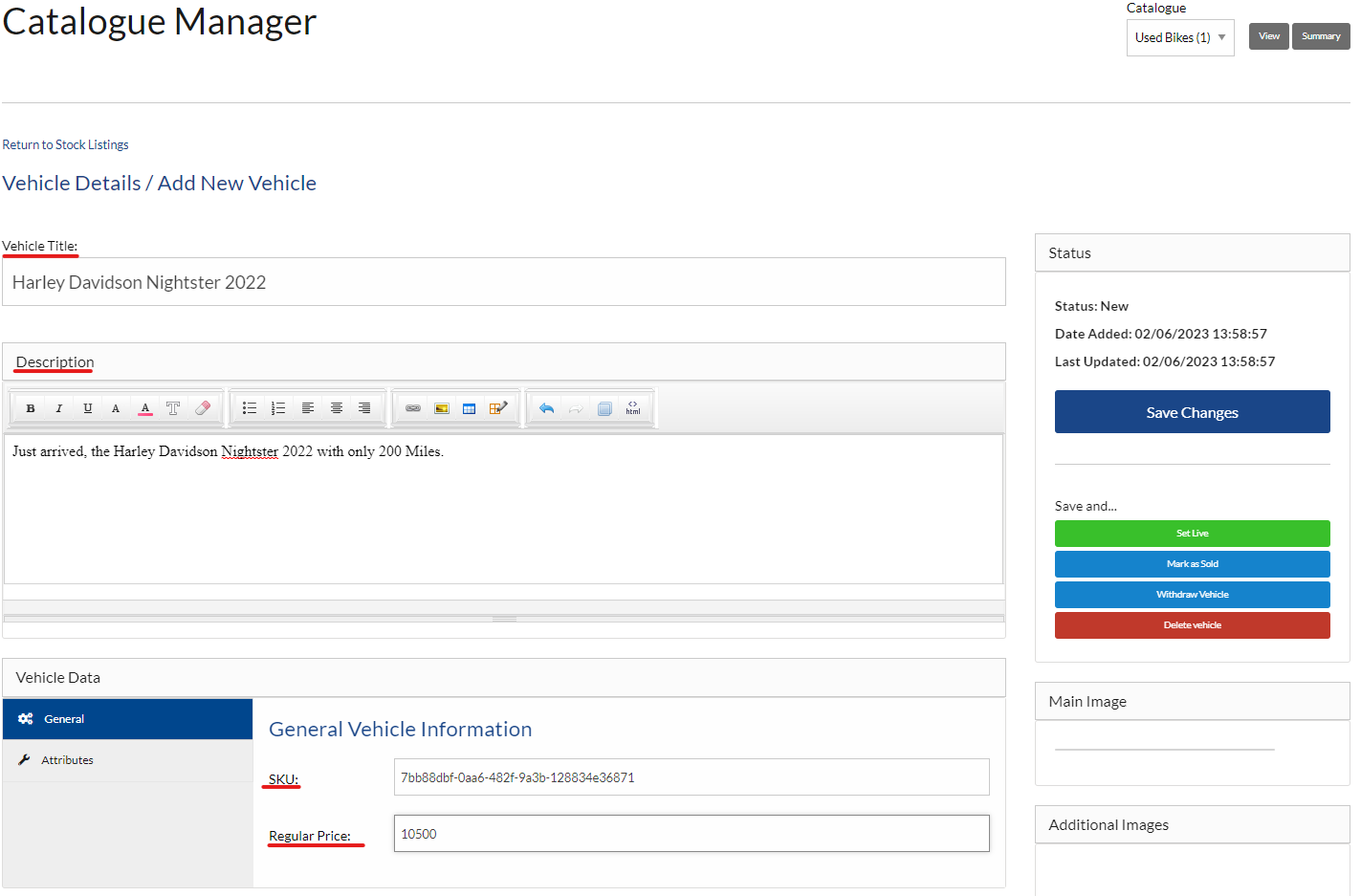
Task: Apply italic formatting in description toolbar
Action: click(x=59, y=408)
